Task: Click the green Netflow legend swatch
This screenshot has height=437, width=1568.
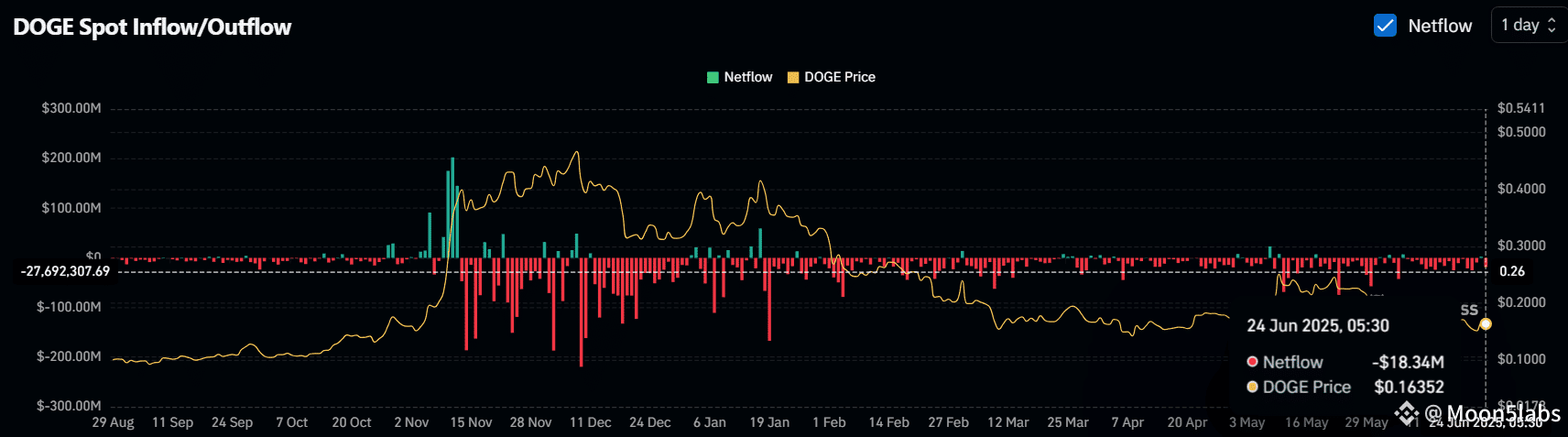Action: [713, 77]
